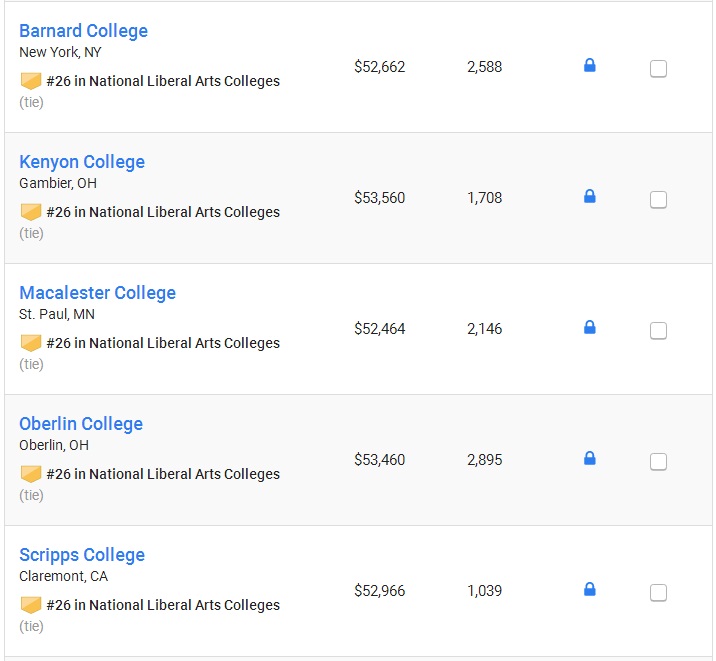716x661 pixels.
Task: Mark the Scripps College checkbox
Action: (658, 593)
